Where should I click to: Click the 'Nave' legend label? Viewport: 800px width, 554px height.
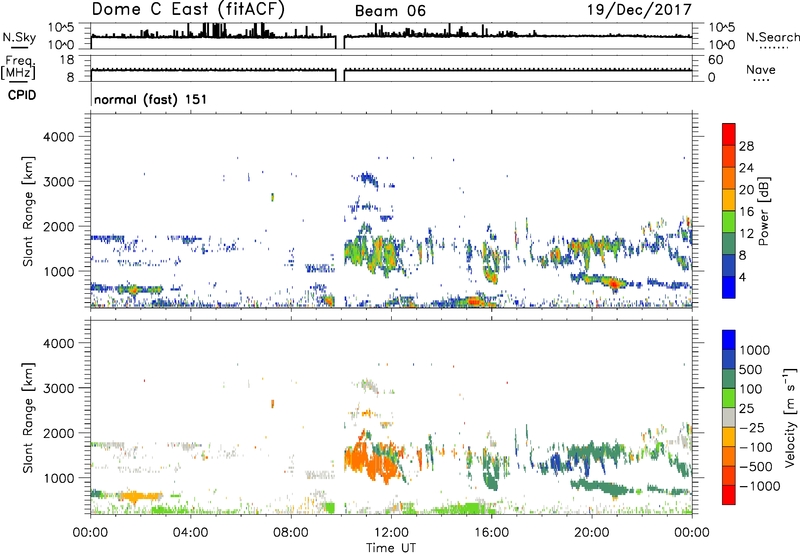tap(761, 69)
